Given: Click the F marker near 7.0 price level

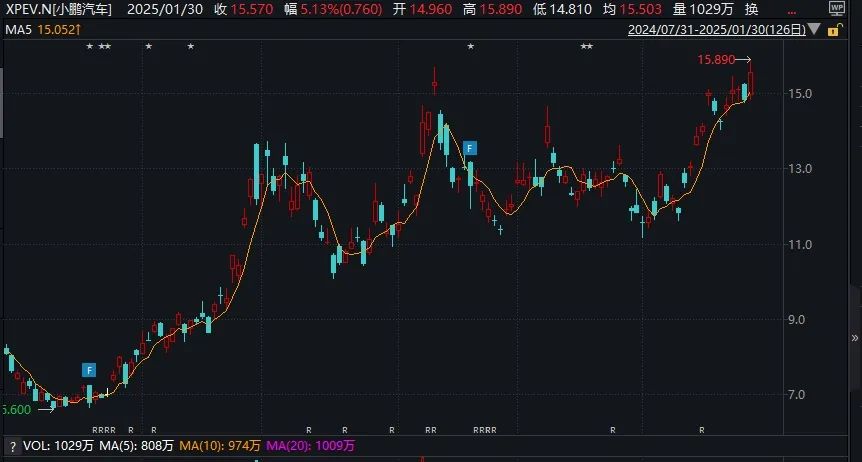Looking at the screenshot, I should [x=89, y=370].
